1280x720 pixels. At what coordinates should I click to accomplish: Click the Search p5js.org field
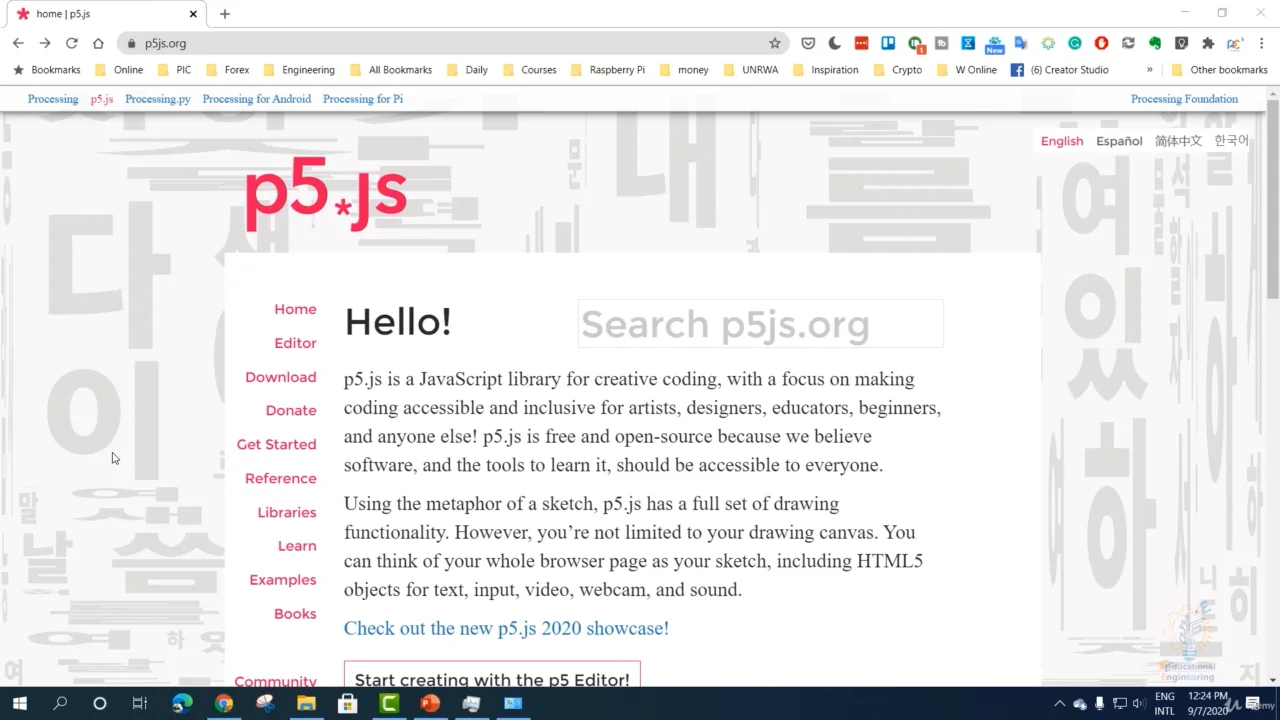point(760,324)
